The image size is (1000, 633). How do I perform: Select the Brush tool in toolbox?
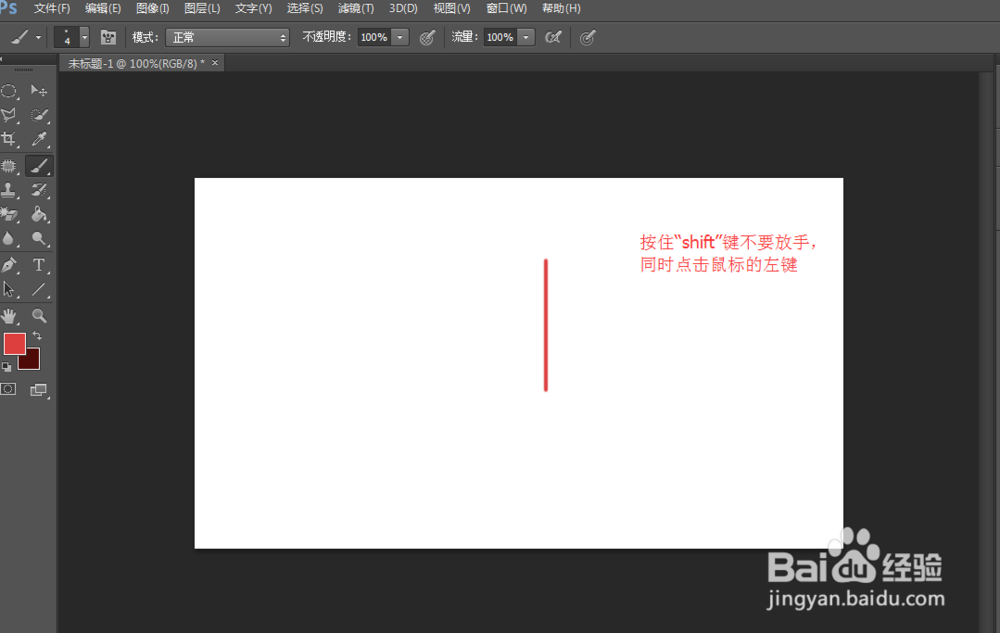point(39,166)
